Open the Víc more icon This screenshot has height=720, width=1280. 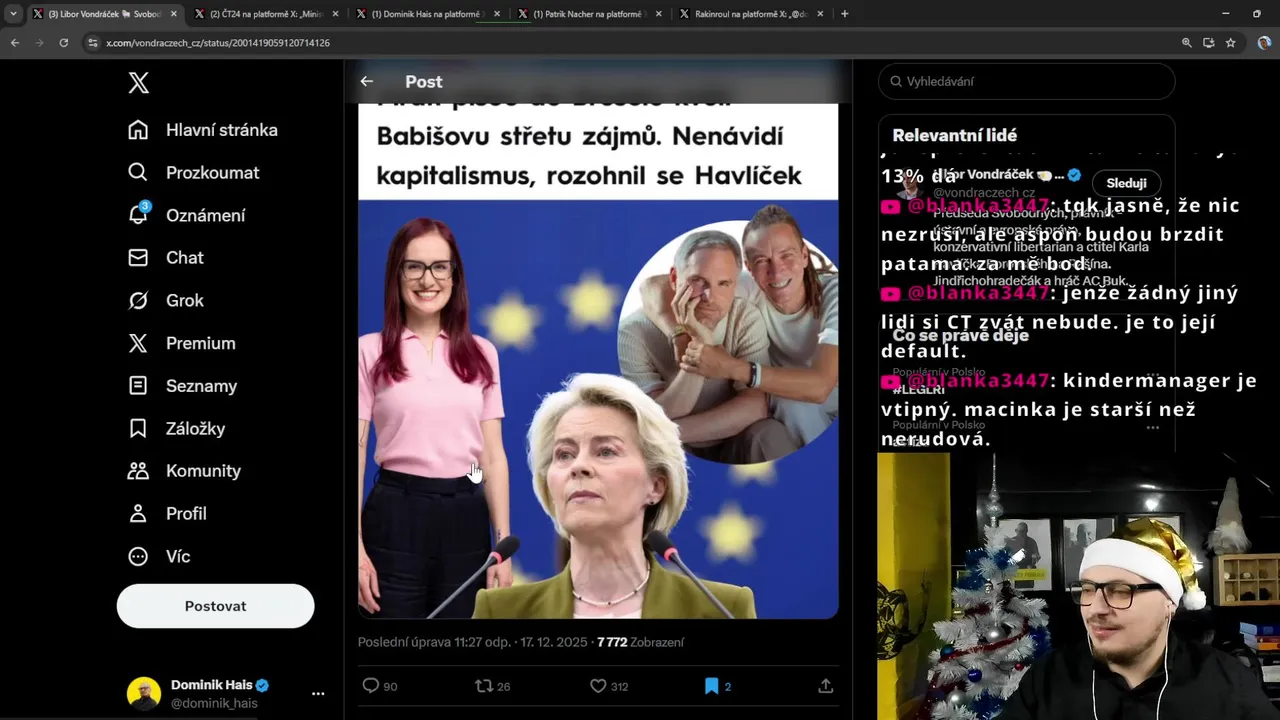coord(139,556)
